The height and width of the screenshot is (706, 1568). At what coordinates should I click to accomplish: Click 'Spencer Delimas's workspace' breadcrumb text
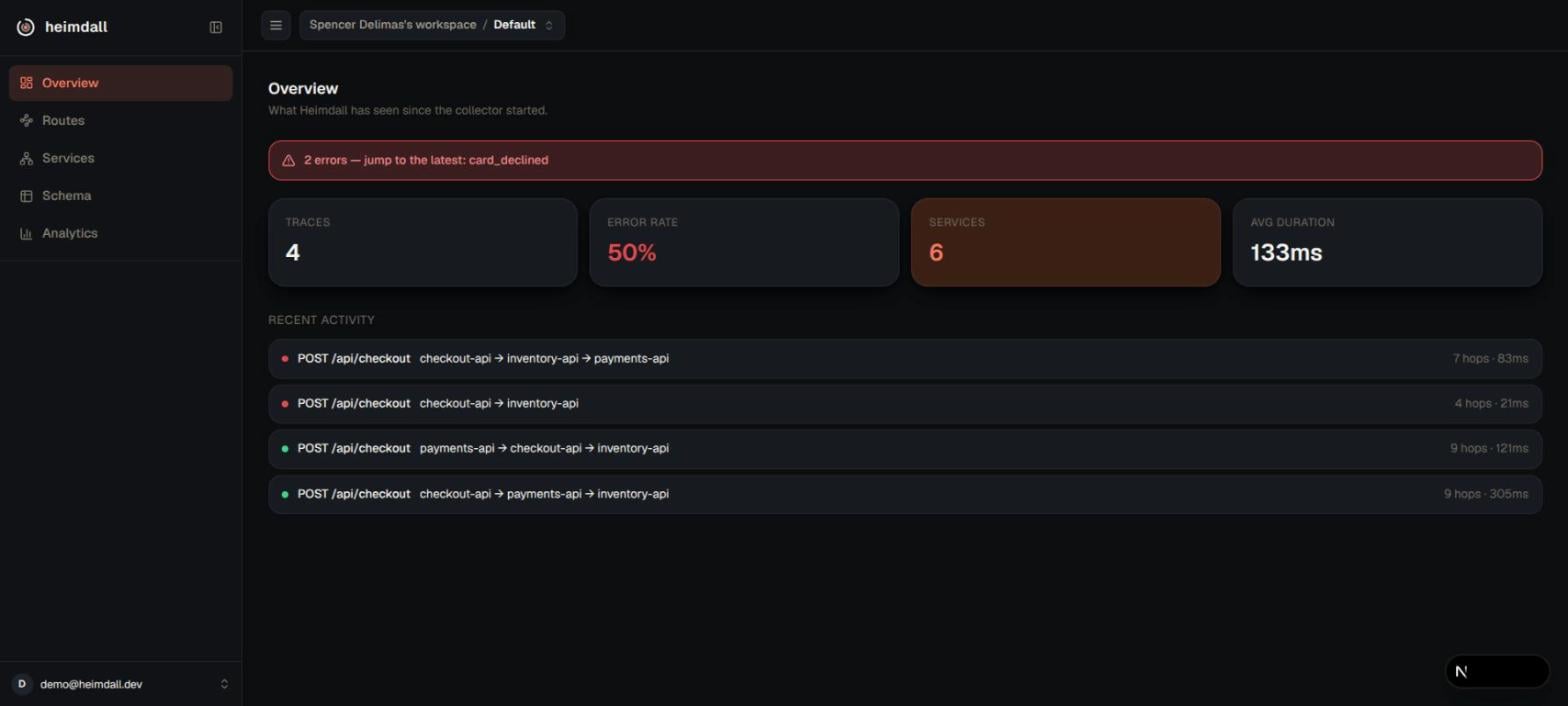click(x=393, y=25)
